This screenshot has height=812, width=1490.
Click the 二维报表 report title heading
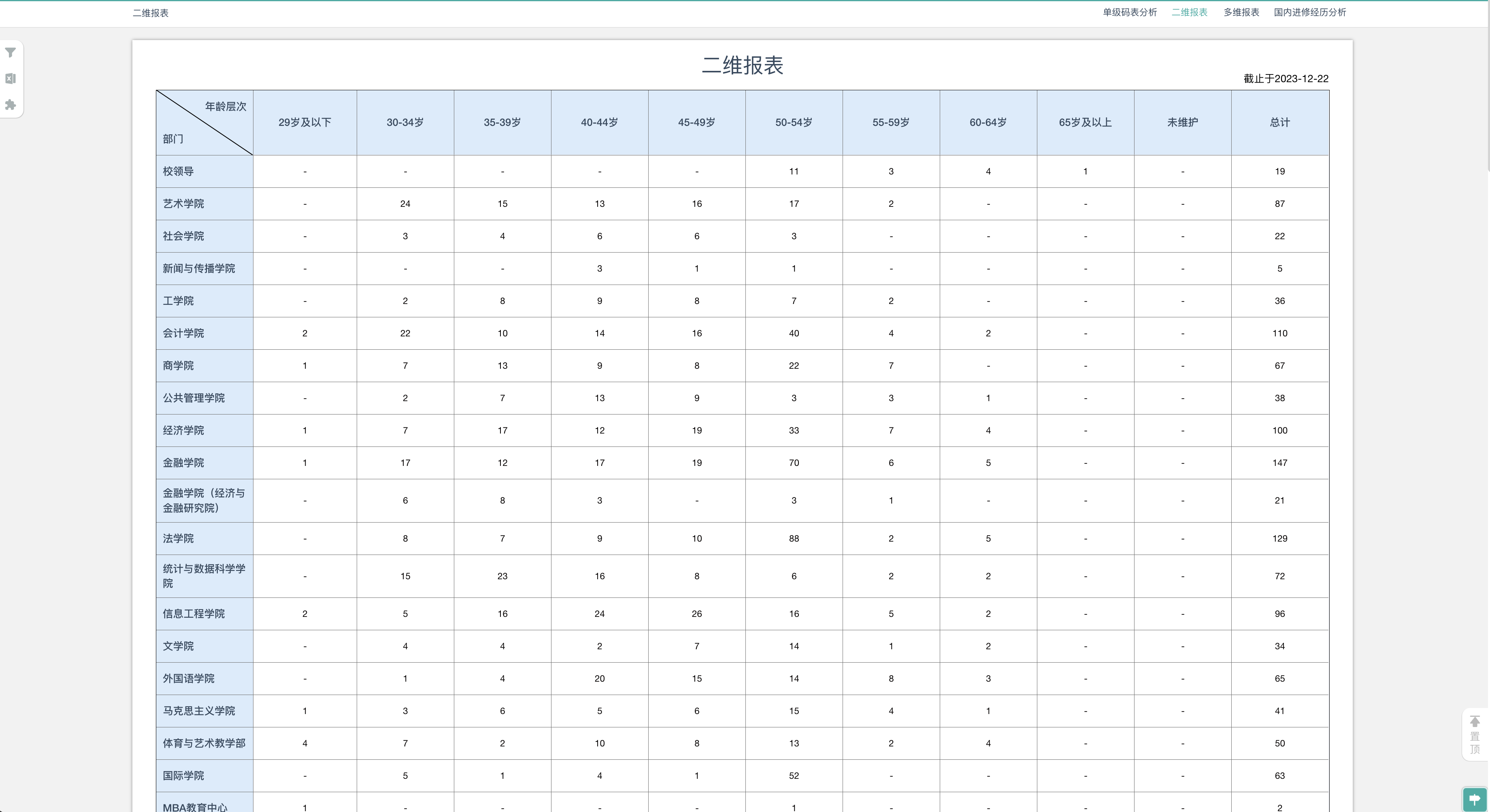pos(743,65)
